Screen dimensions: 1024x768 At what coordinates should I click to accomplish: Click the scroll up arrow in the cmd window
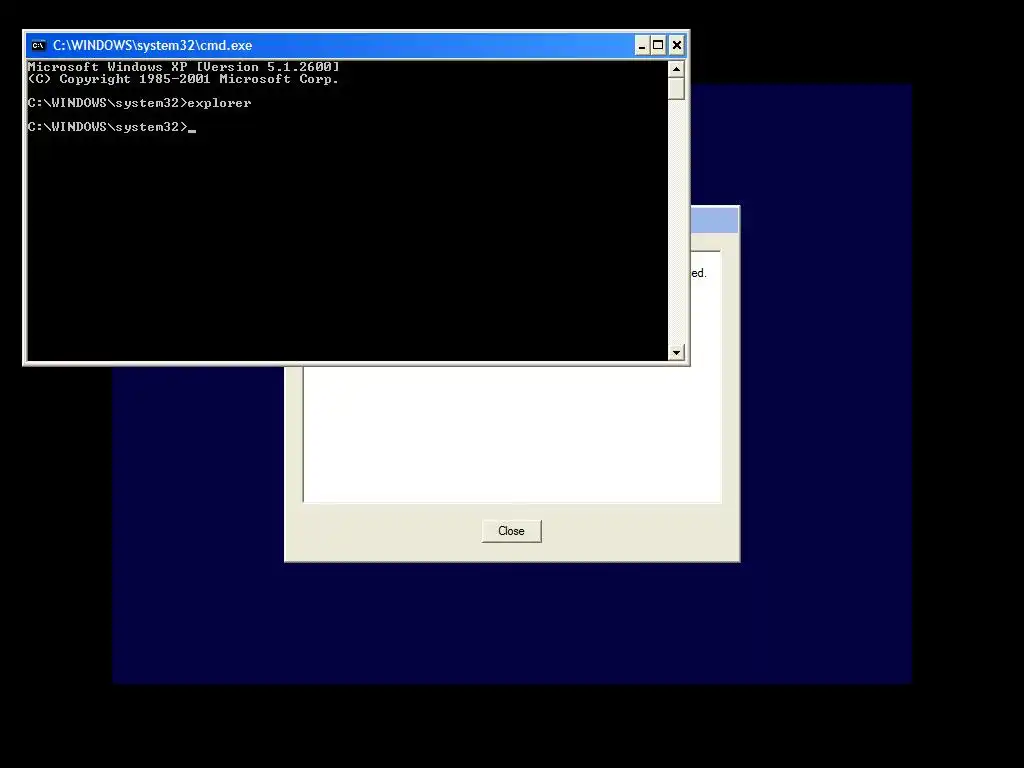click(676, 69)
